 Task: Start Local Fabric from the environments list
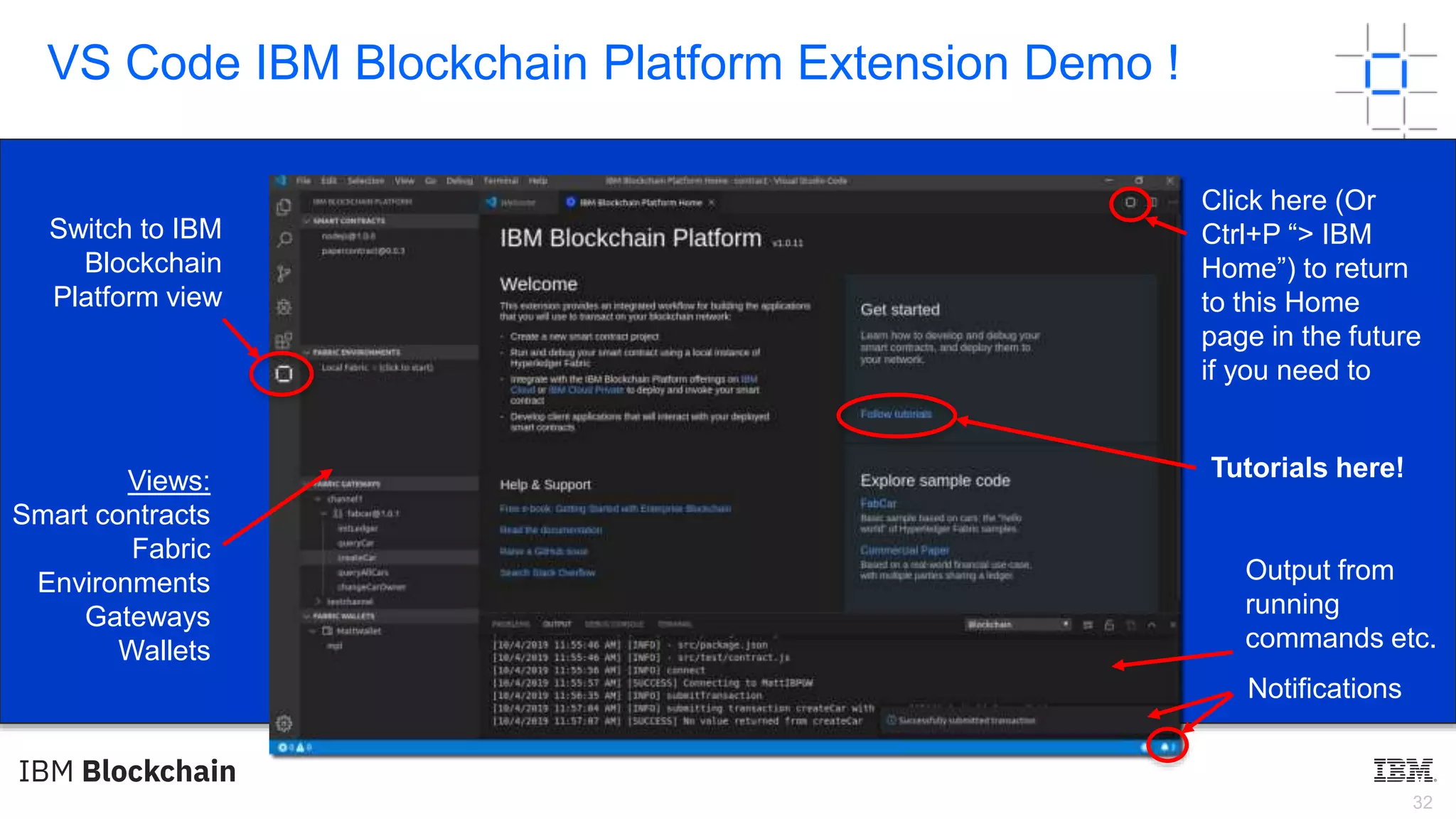coord(377,368)
